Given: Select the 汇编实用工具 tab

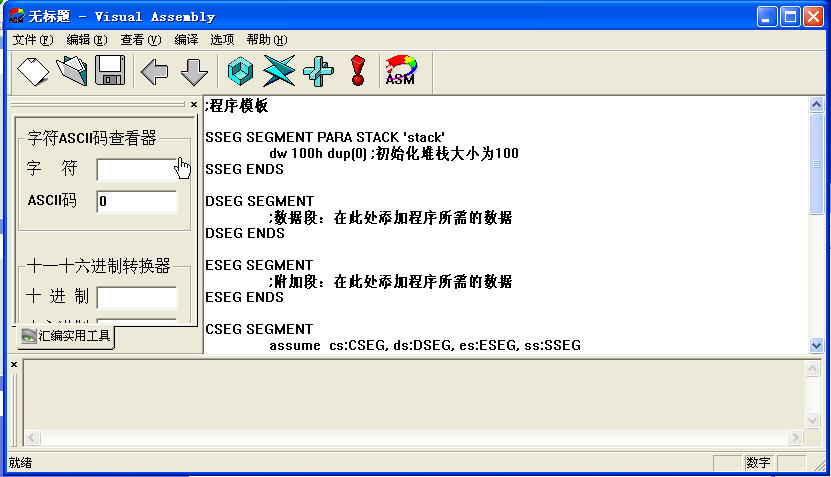Looking at the screenshot, I should coord(66,335).
